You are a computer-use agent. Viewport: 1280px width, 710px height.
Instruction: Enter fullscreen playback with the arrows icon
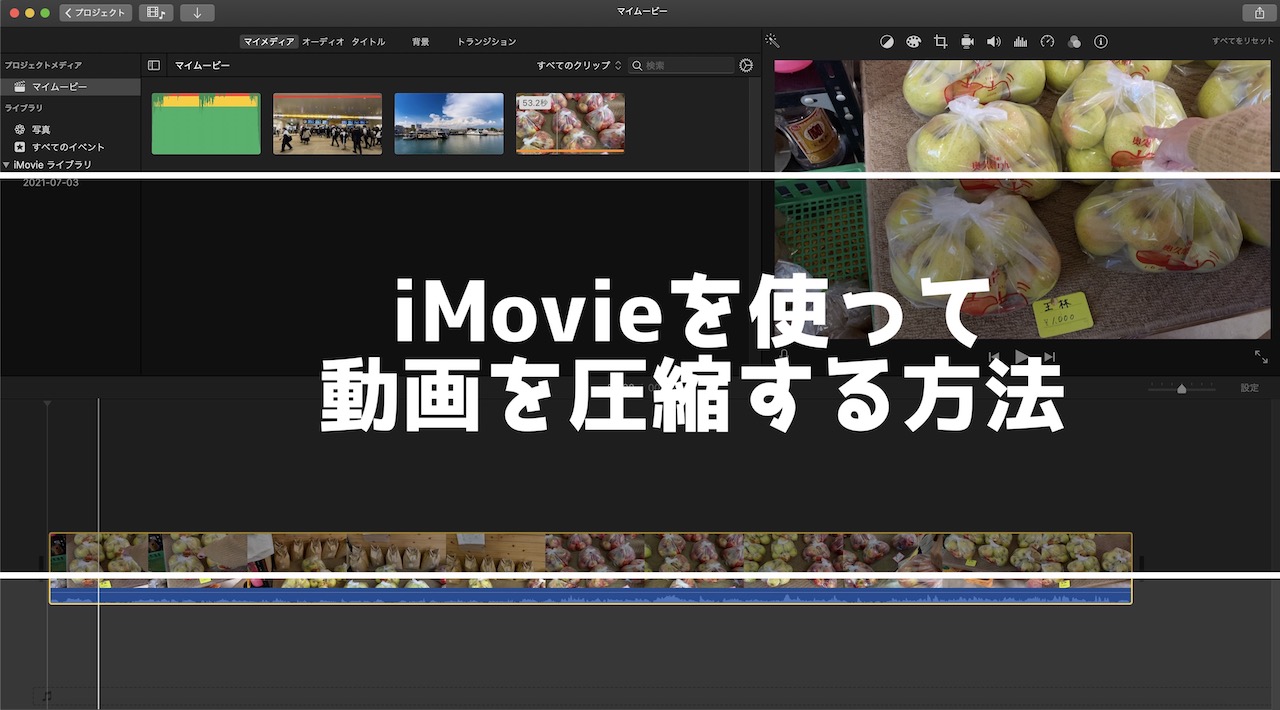click(1261, 357)
